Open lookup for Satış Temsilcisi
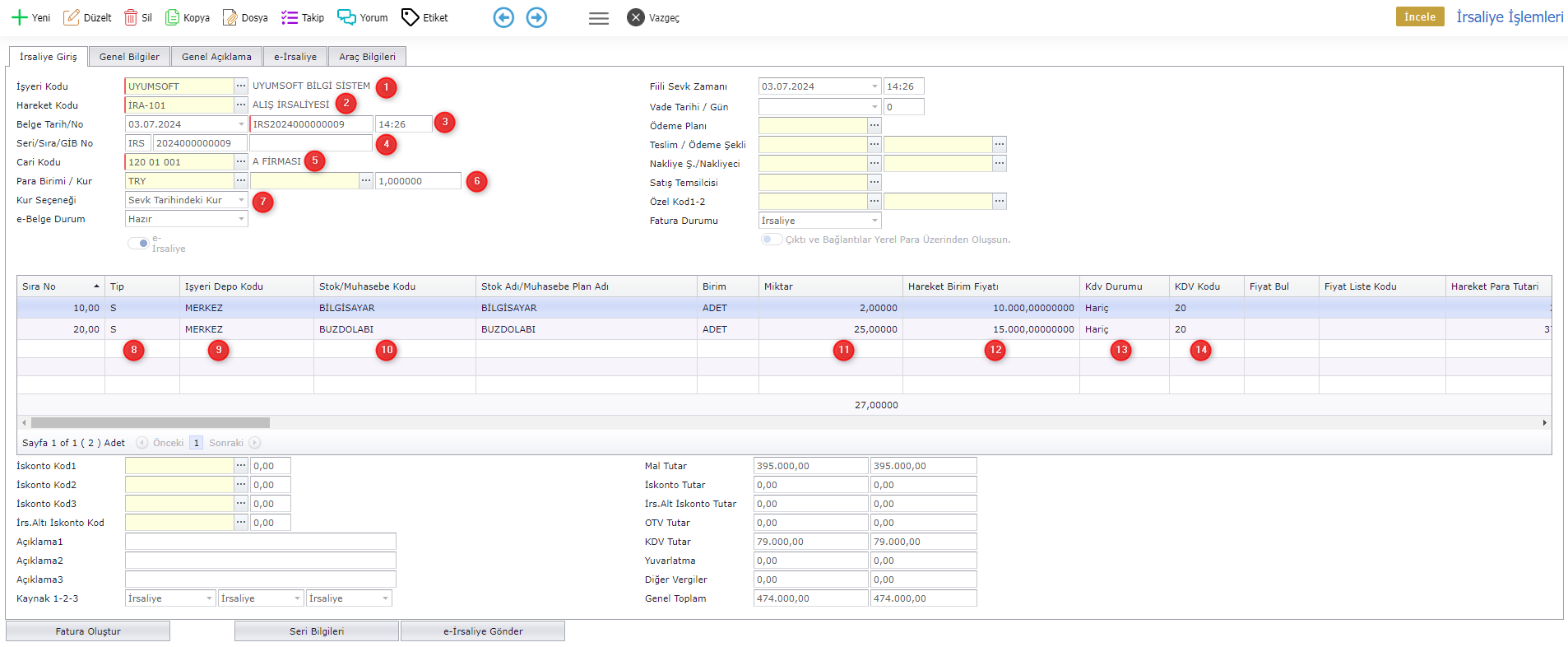This screenshot has height=647, width=1568. coord(874,182)
